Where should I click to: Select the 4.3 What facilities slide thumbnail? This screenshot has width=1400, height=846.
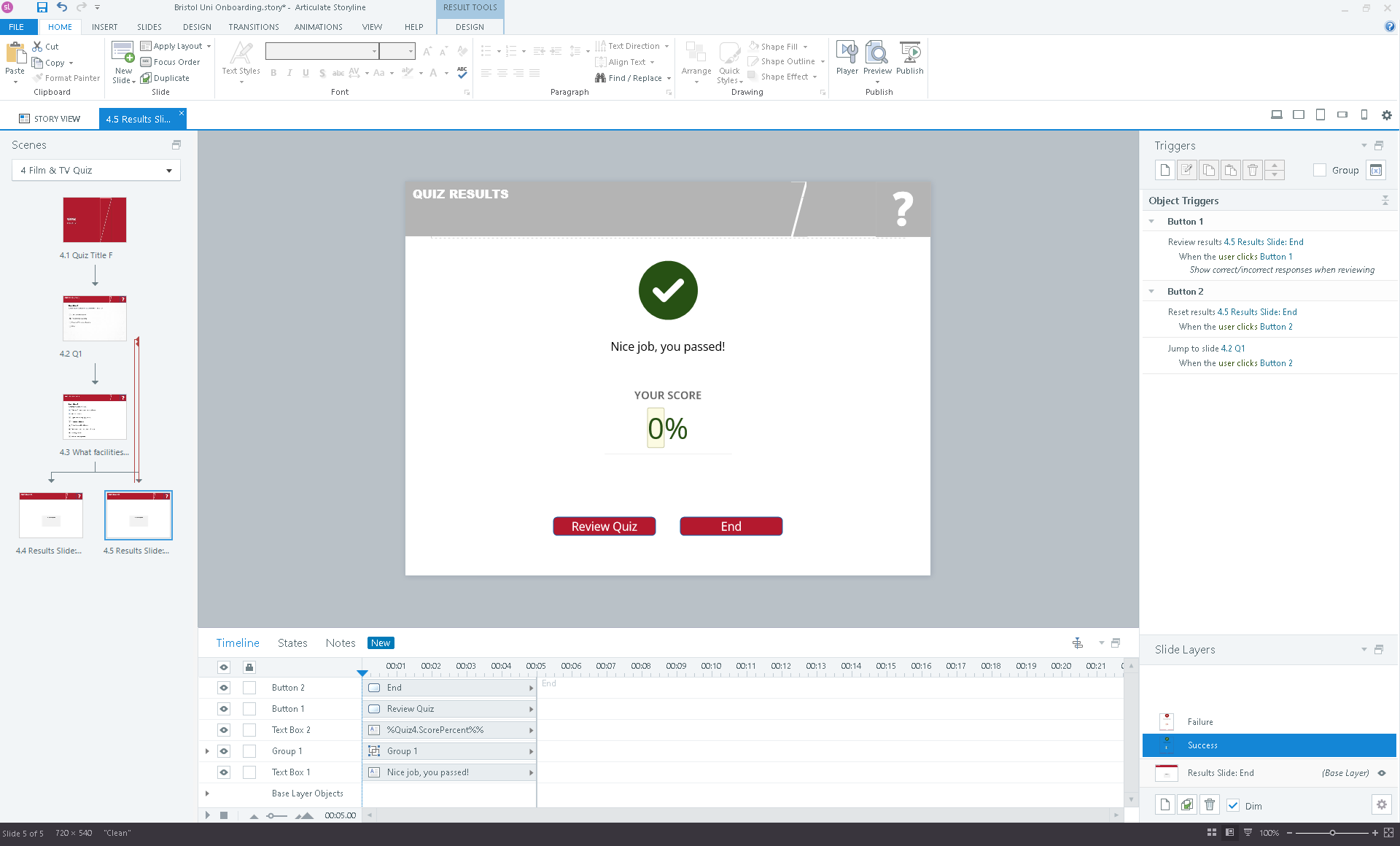[95, 417]
